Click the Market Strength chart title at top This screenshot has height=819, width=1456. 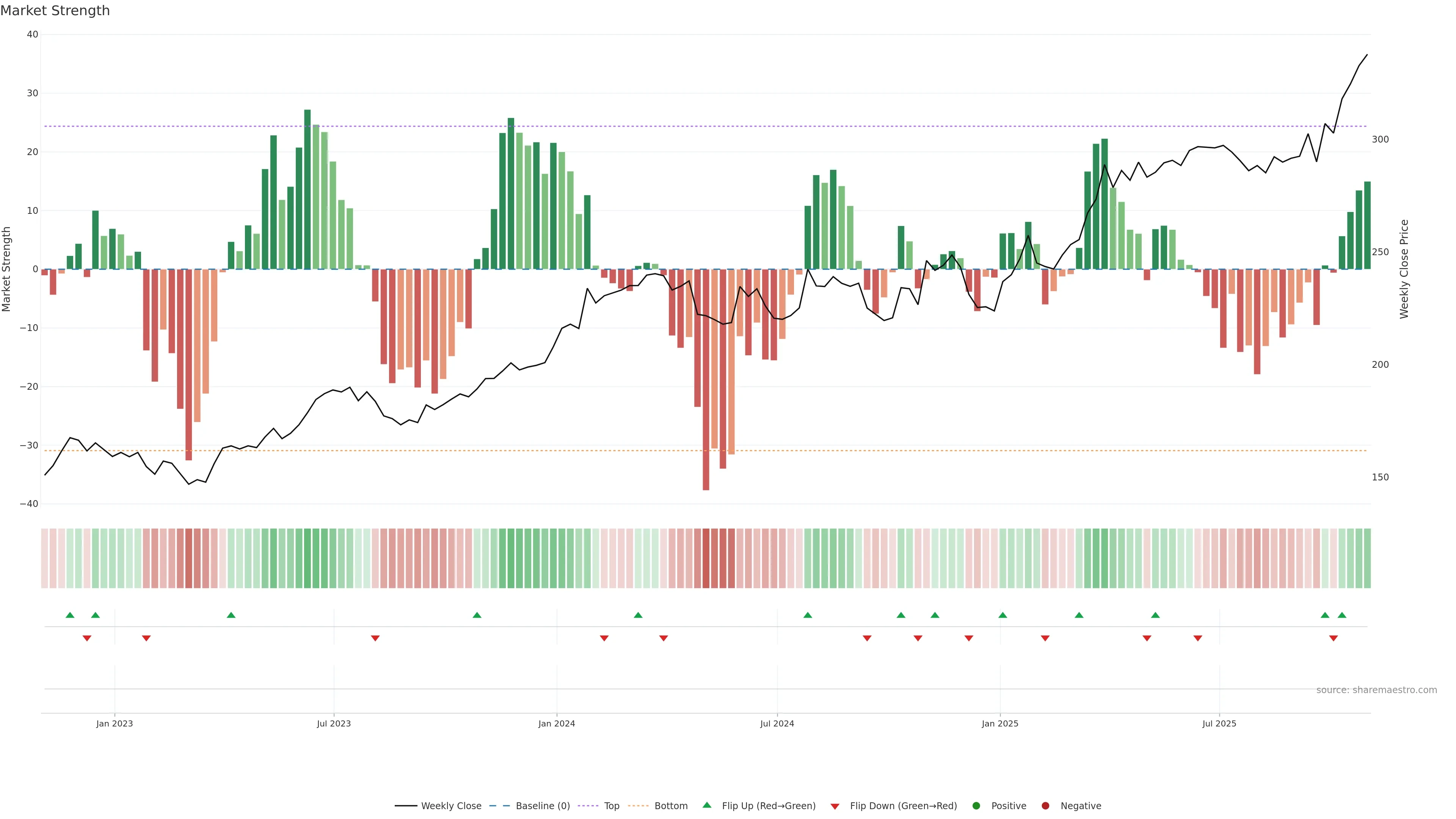55,11
